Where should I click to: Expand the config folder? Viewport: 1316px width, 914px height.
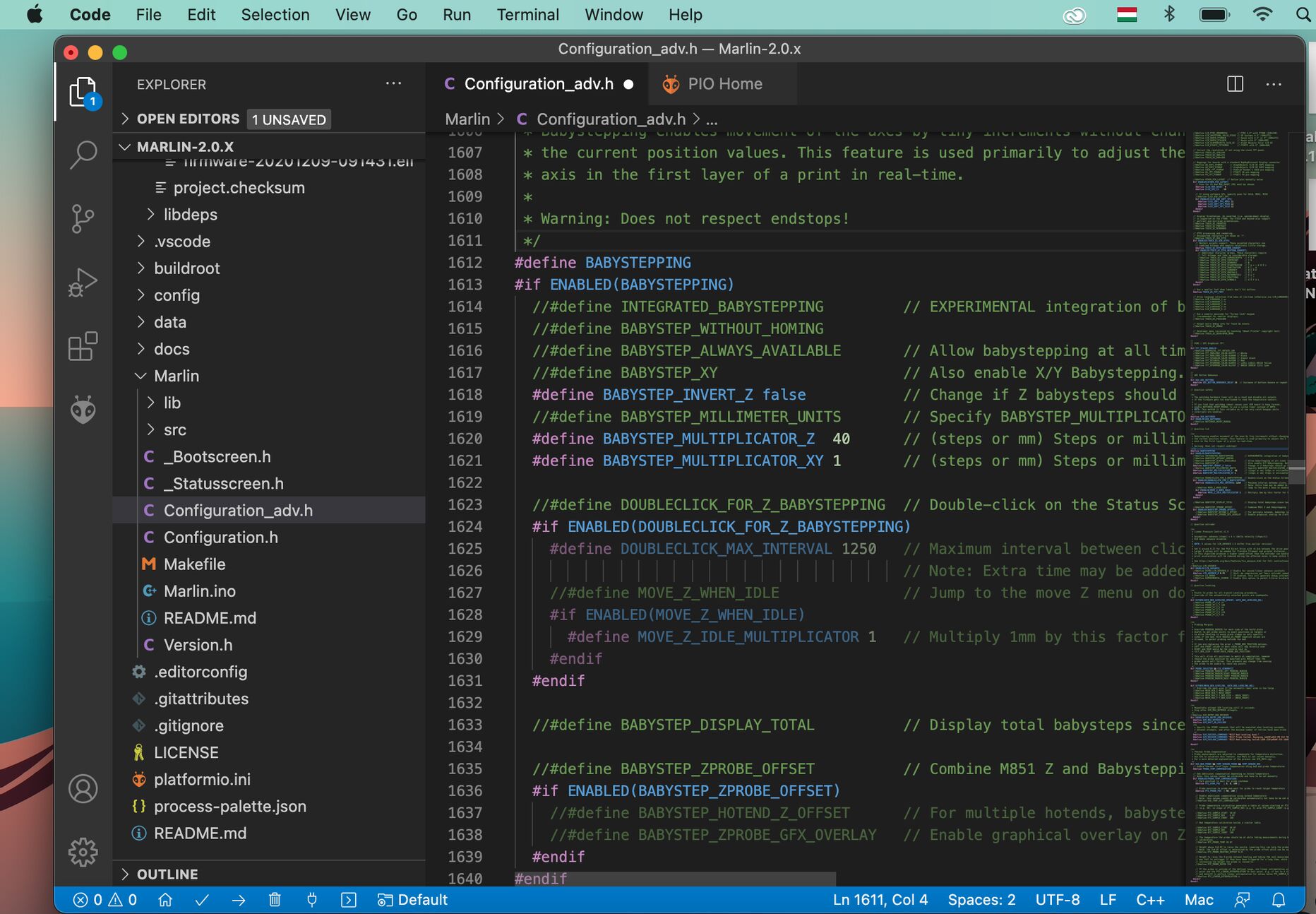(177, 295)
